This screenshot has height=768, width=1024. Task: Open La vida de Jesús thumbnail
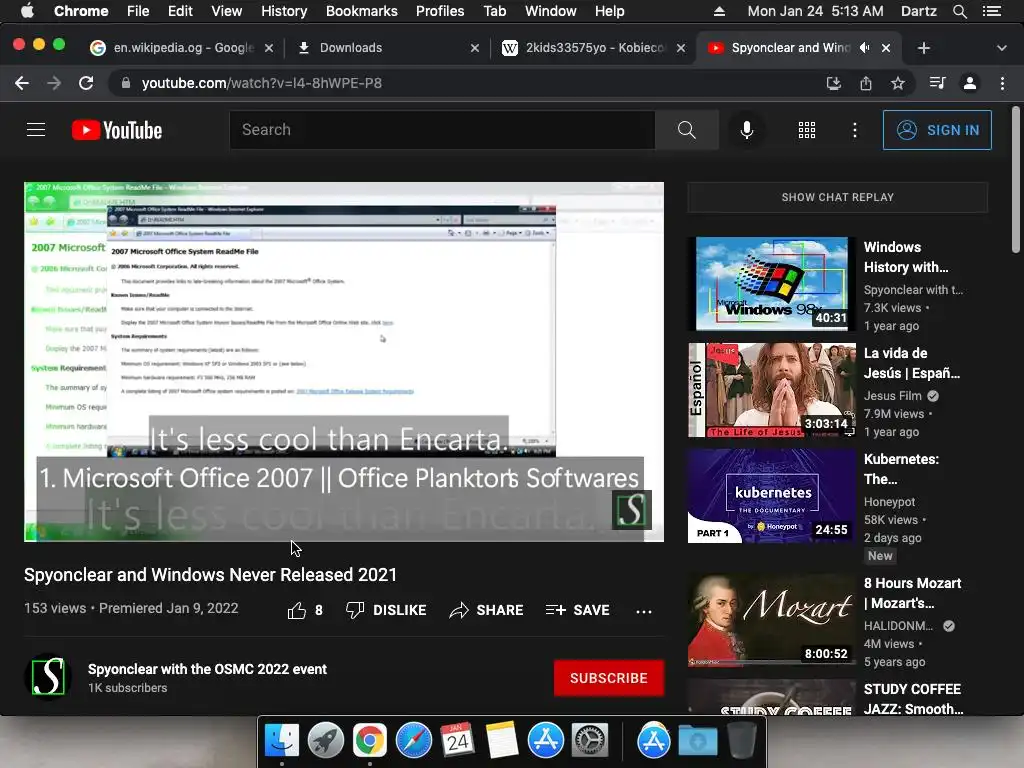[x=771, y=390]
